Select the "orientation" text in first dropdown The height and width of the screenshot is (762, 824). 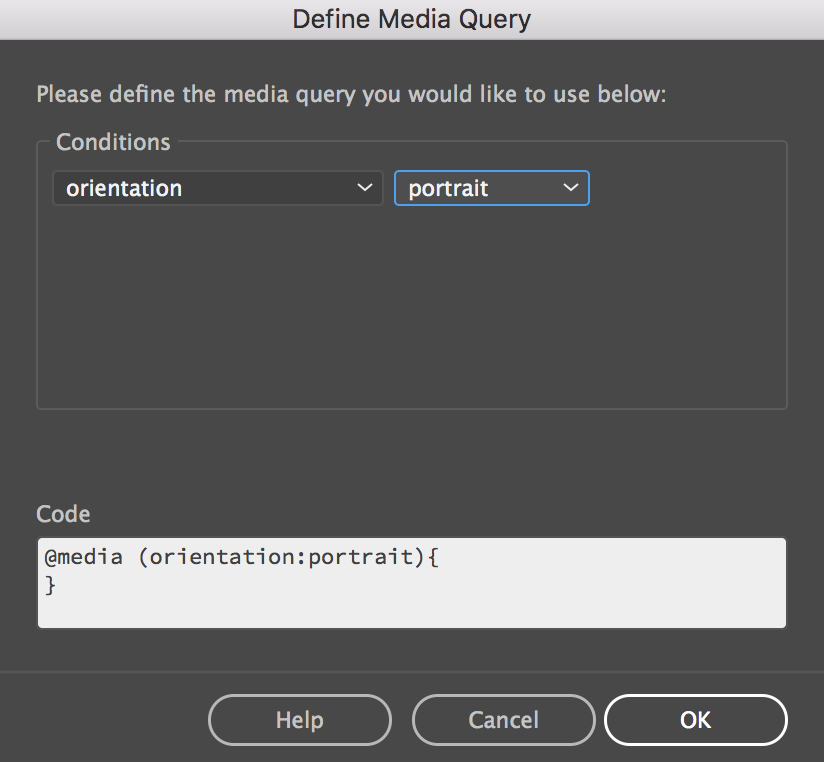tap(124, 188)
